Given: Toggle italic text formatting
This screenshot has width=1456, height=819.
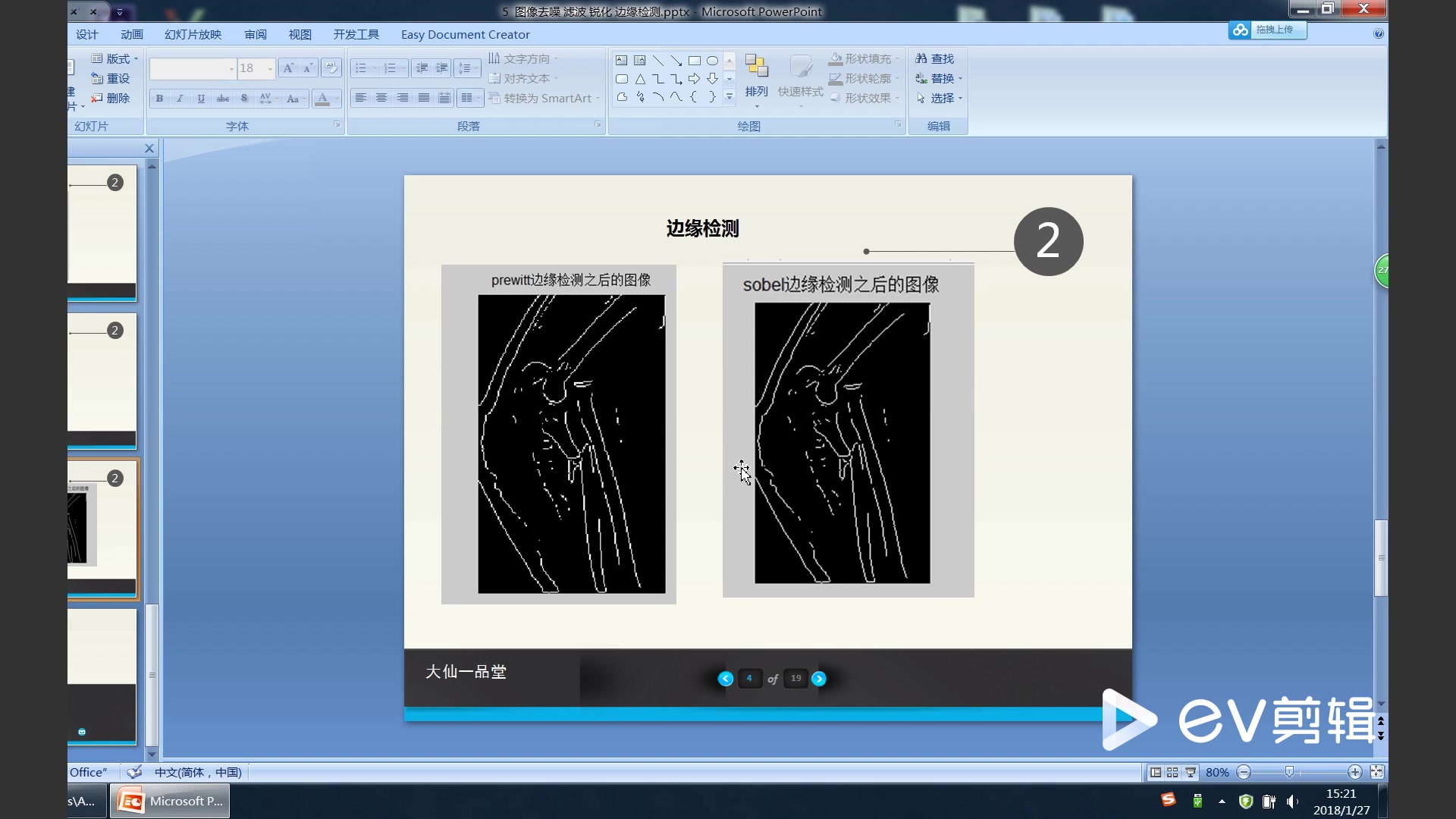Looking at the screenshot, I should 180,99.
